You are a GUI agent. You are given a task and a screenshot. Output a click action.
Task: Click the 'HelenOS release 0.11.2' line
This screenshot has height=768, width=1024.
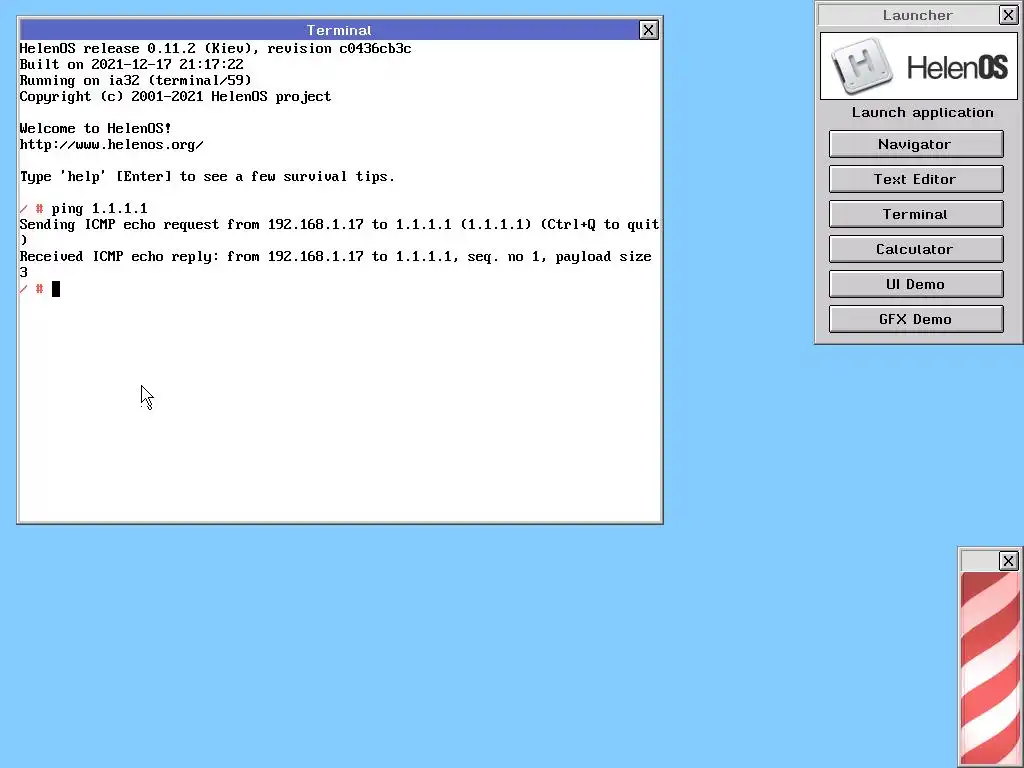(216, 49)
